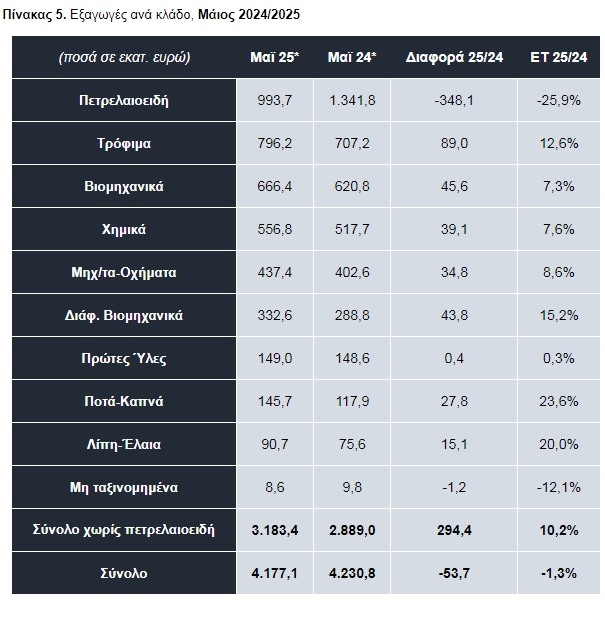Click the 1.341,8 value cell
The width and height of the screenshot is (605, 617).
[x=352, y=100]
